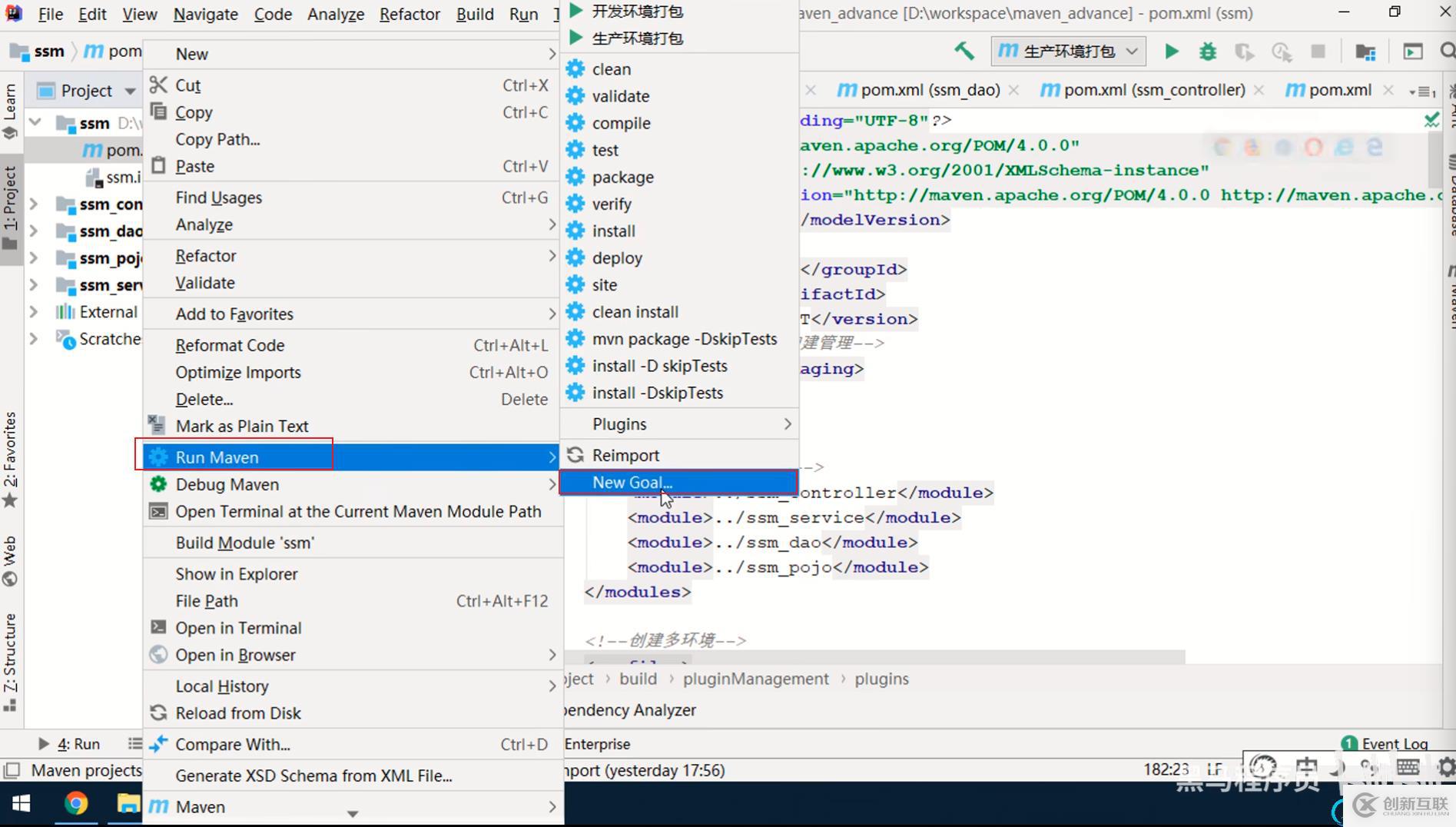Run 开发环境打包 configuration entry
This screenshot has width=1456, height=827.
coord(680,12)
